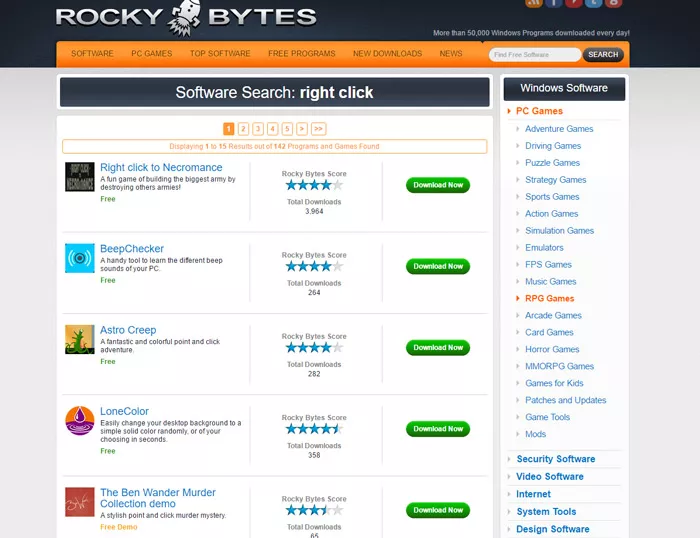700x538 pixels.
Task: Open Patches and Updates category
Action: (x=566, y=400)
